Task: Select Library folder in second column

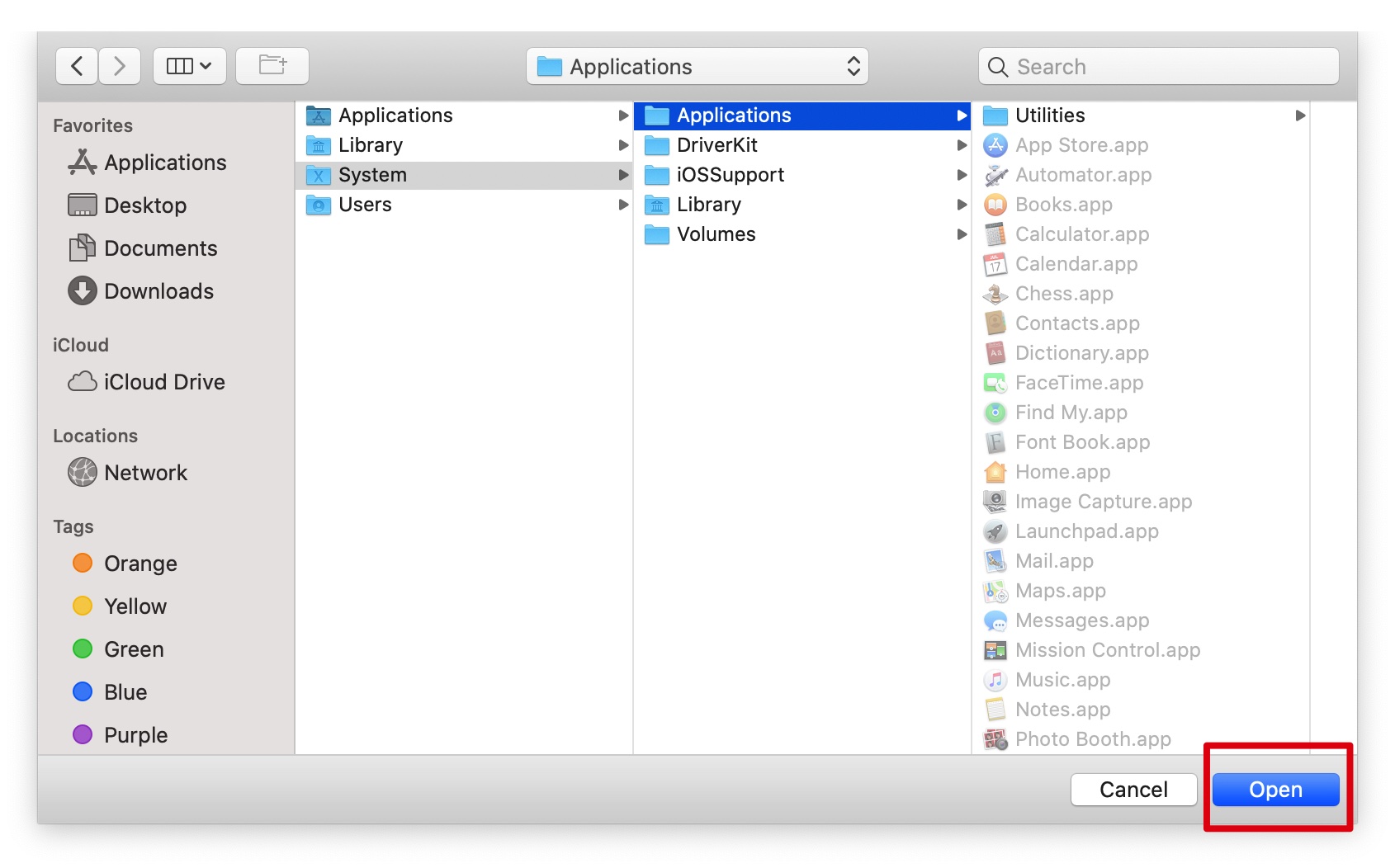Action: (x=802, y=205)
